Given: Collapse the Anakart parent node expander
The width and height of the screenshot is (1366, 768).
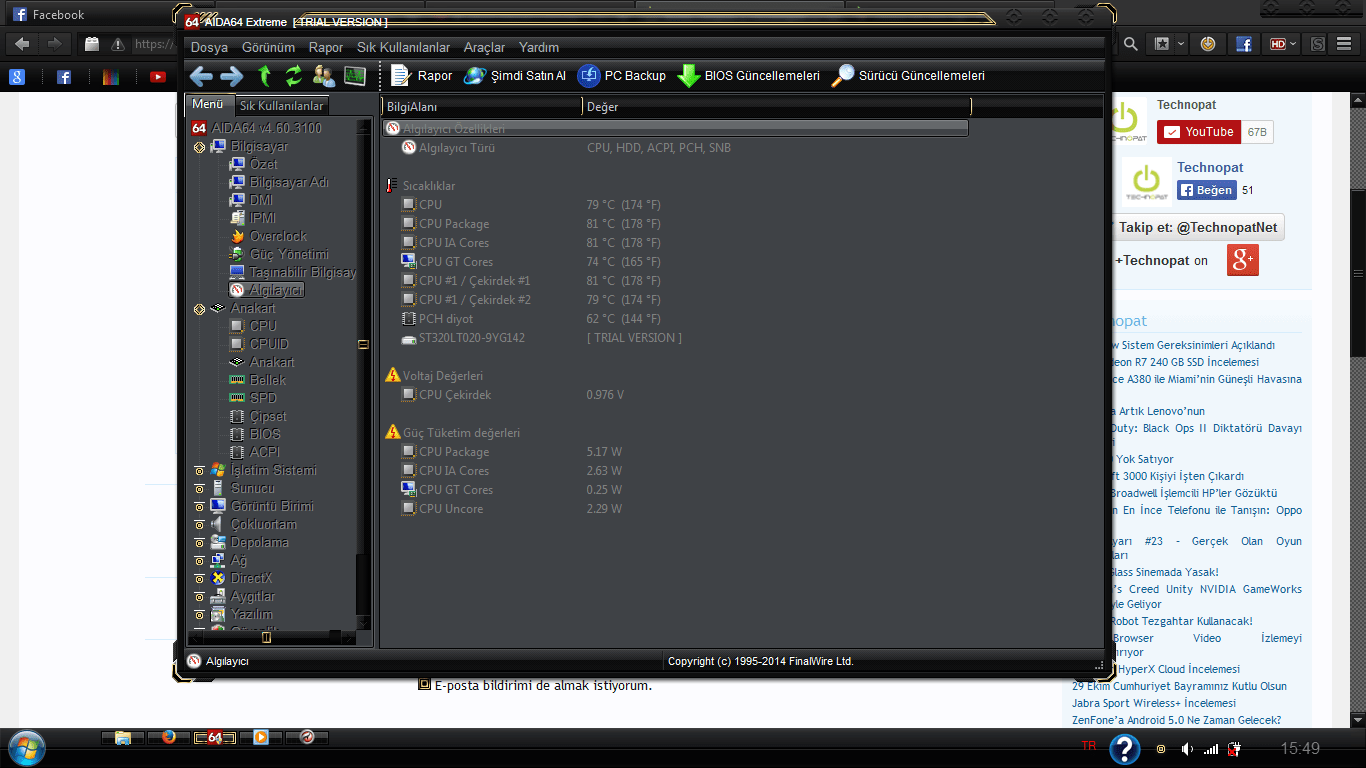Looking at the screenshot, I should tap(199, 309).
